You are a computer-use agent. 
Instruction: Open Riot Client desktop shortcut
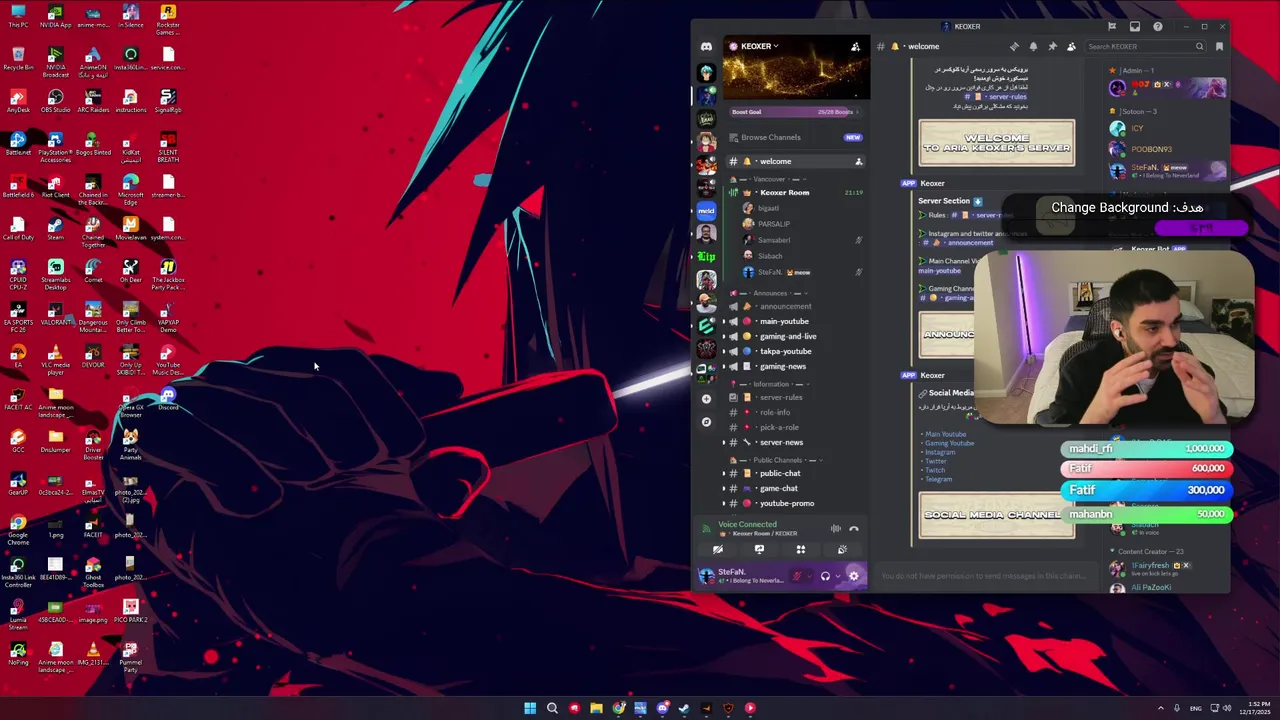(56, 185)
